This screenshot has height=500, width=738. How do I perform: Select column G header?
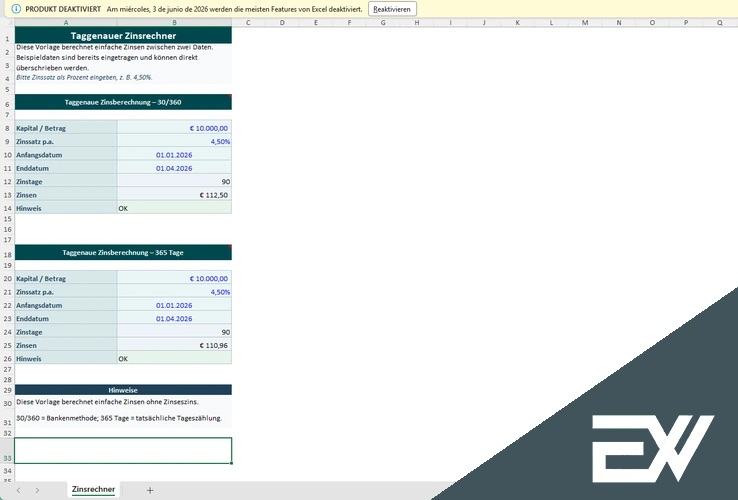pyautogui.click(x=383, y=23)
